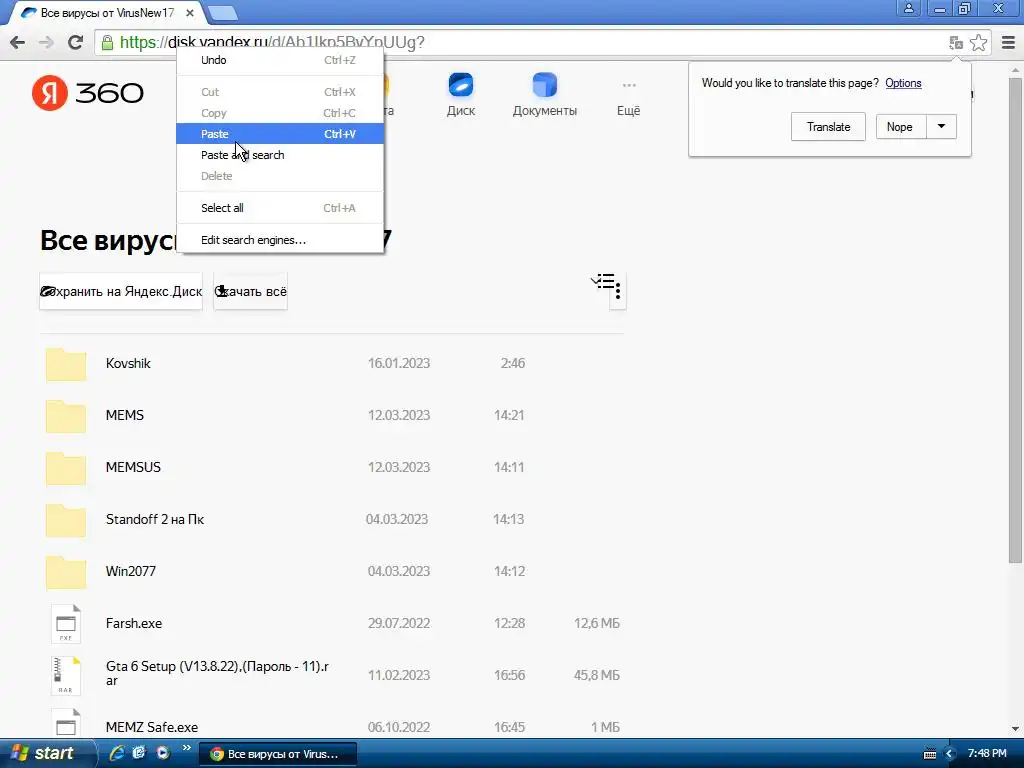Open the Standoff 2 на Пк folder icon

(66, 520)
